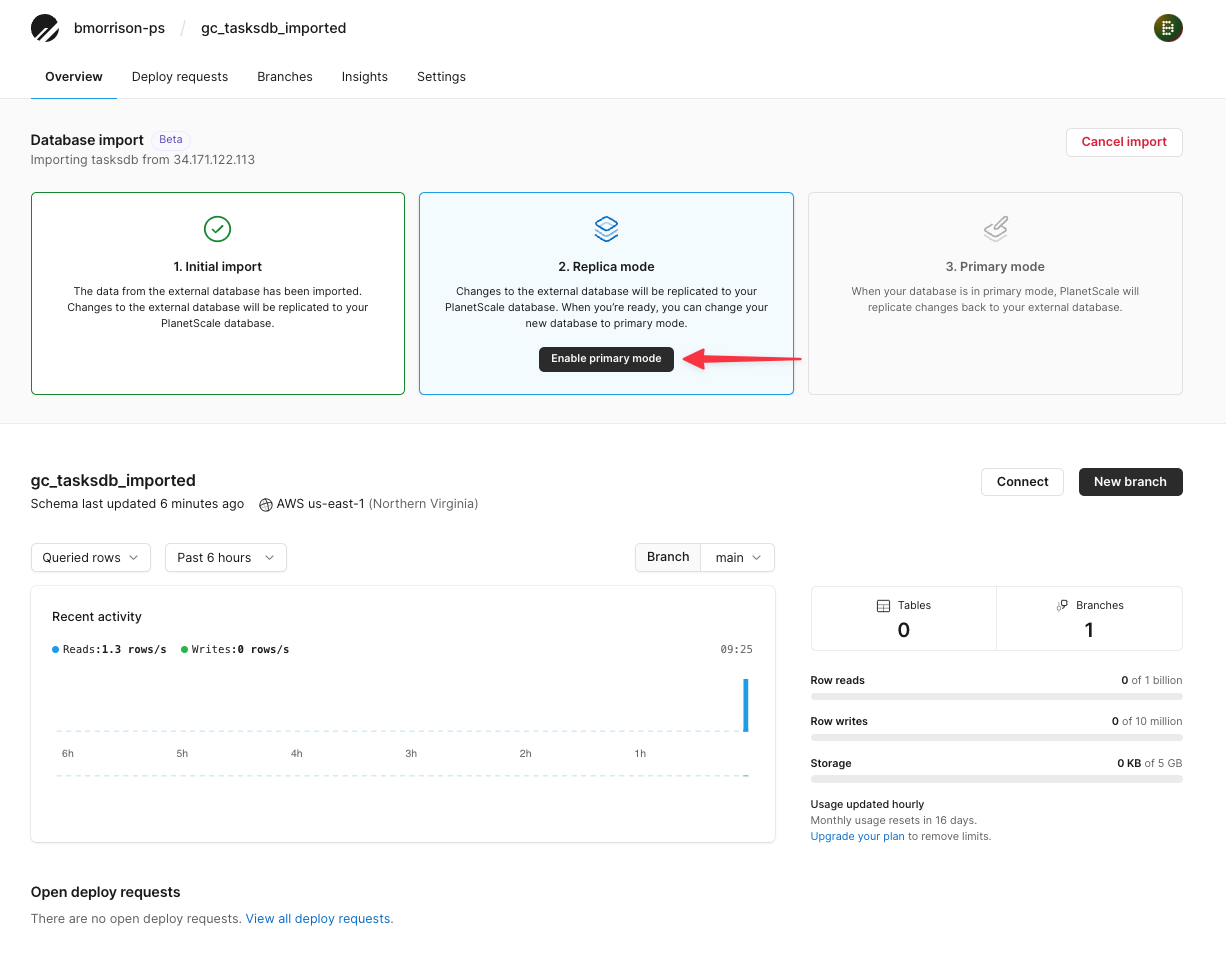Open the Overview tab
Viewport: 1226px width, 973px height.
coord(74,77)
